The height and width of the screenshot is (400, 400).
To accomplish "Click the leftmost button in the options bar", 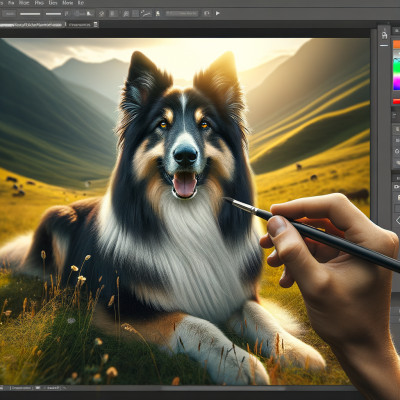I will click(x=10, y=14).
